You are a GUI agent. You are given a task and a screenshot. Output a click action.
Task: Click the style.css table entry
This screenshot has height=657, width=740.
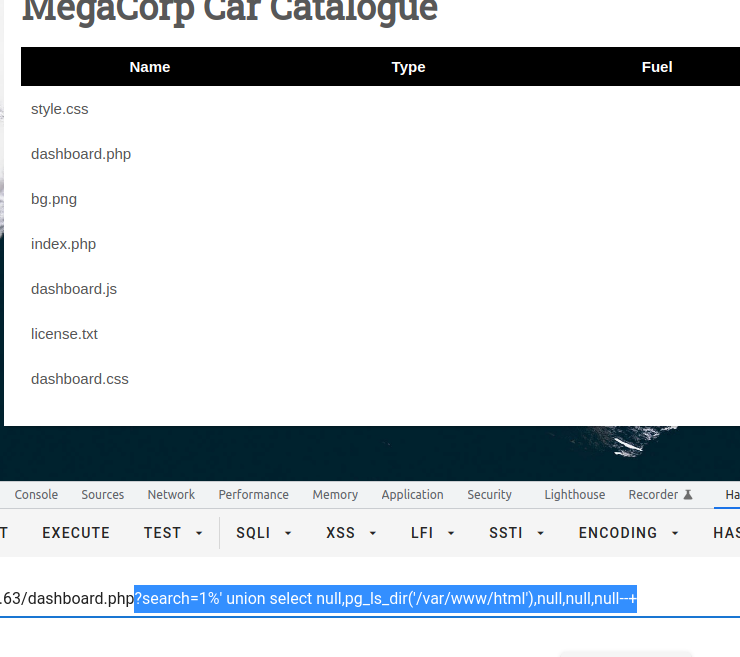point(59,109)
